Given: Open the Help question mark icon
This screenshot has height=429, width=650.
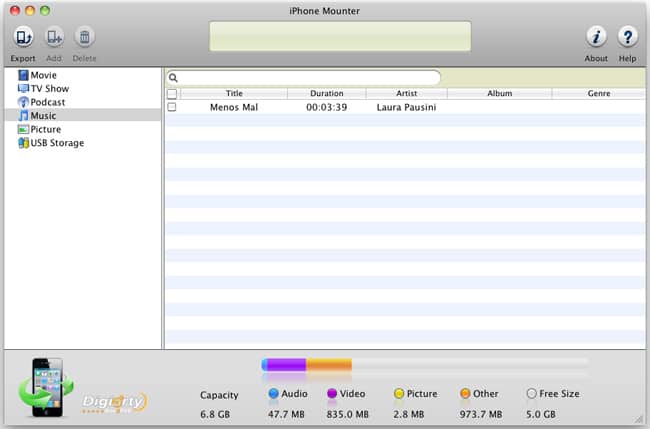Looking at the screenshot, I should tap(627, 36).
